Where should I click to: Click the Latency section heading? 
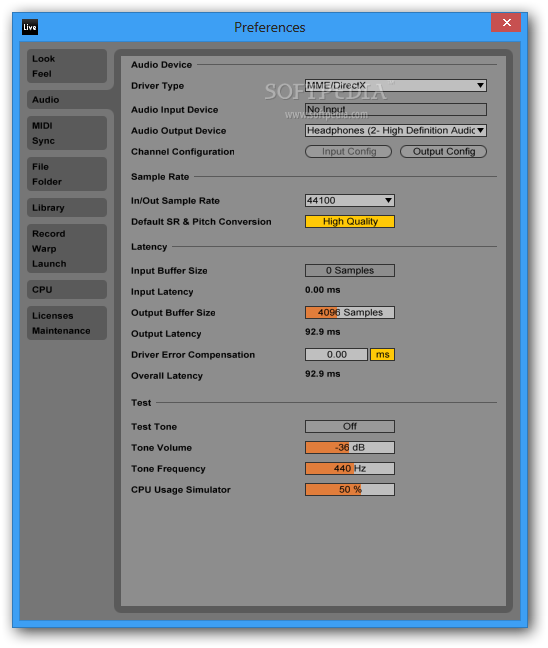[149, 247]
